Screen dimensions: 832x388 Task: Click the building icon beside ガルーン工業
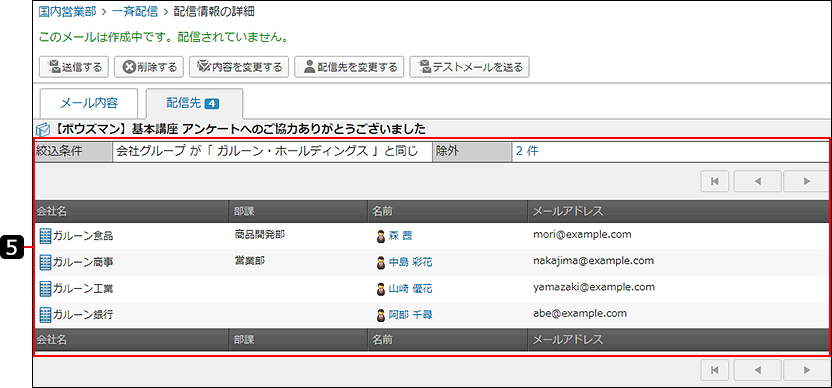coord(46,288)
